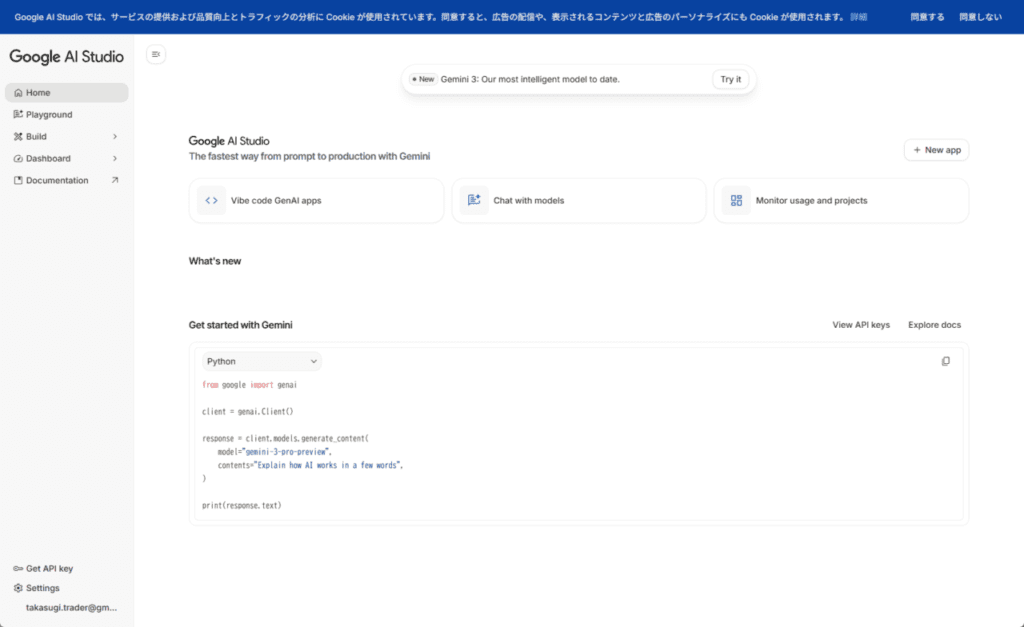Click the takasugi.trader account email
This screenshot has height=627, width=1024.
tap(72, 607)
